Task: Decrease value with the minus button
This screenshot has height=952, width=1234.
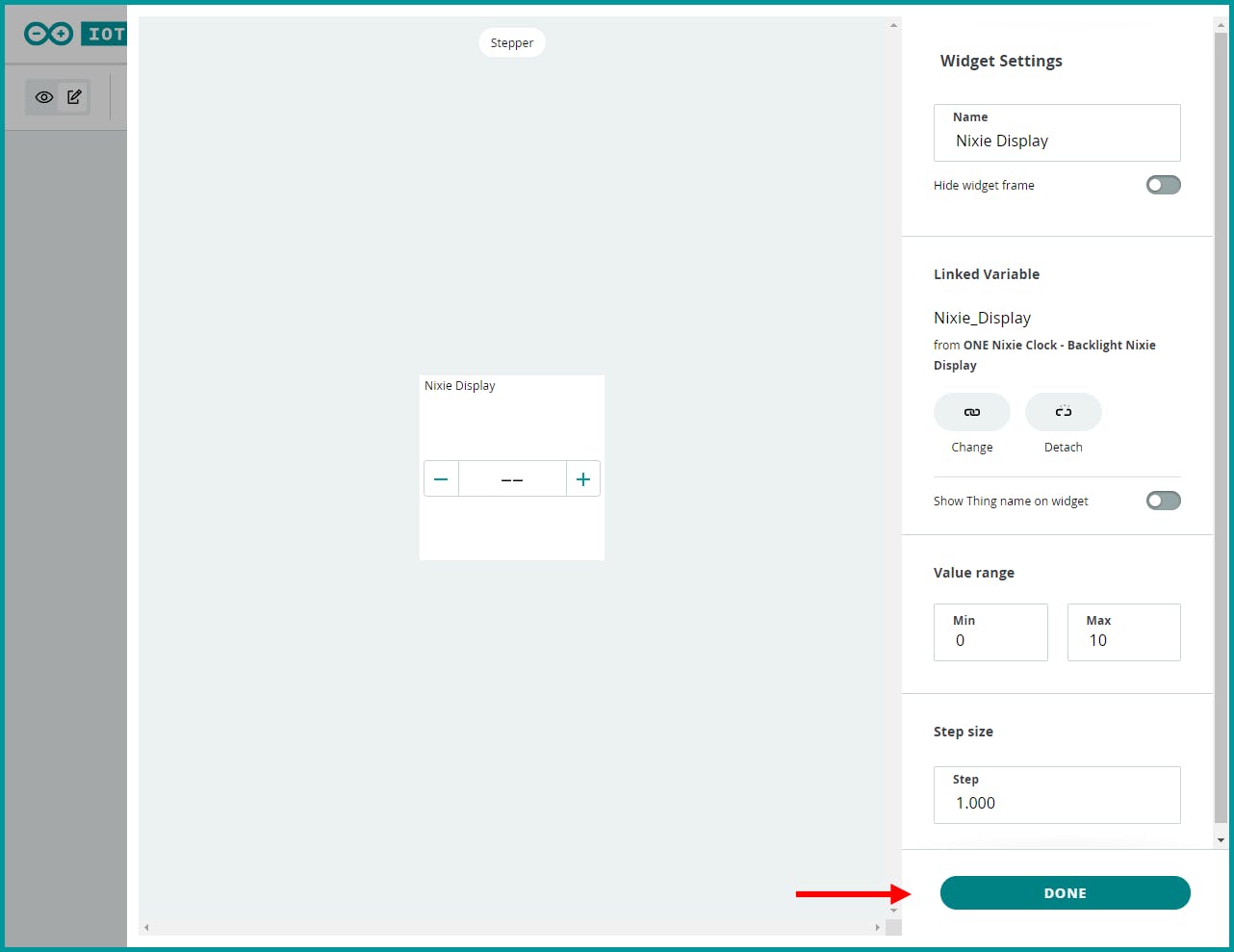Action: [441, 478]
